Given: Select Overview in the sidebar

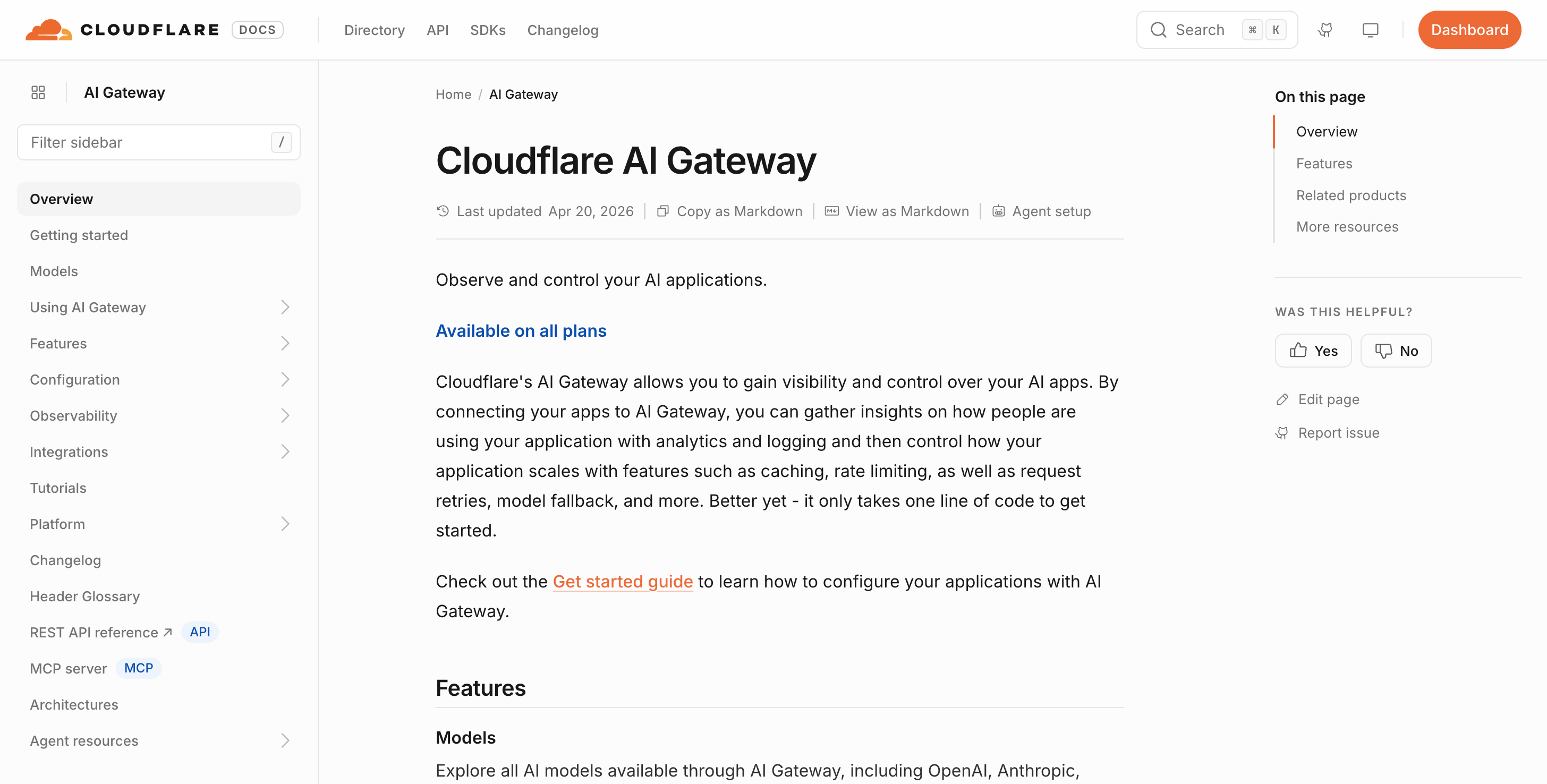Looking at the screenshot, I should pos(158,199).
